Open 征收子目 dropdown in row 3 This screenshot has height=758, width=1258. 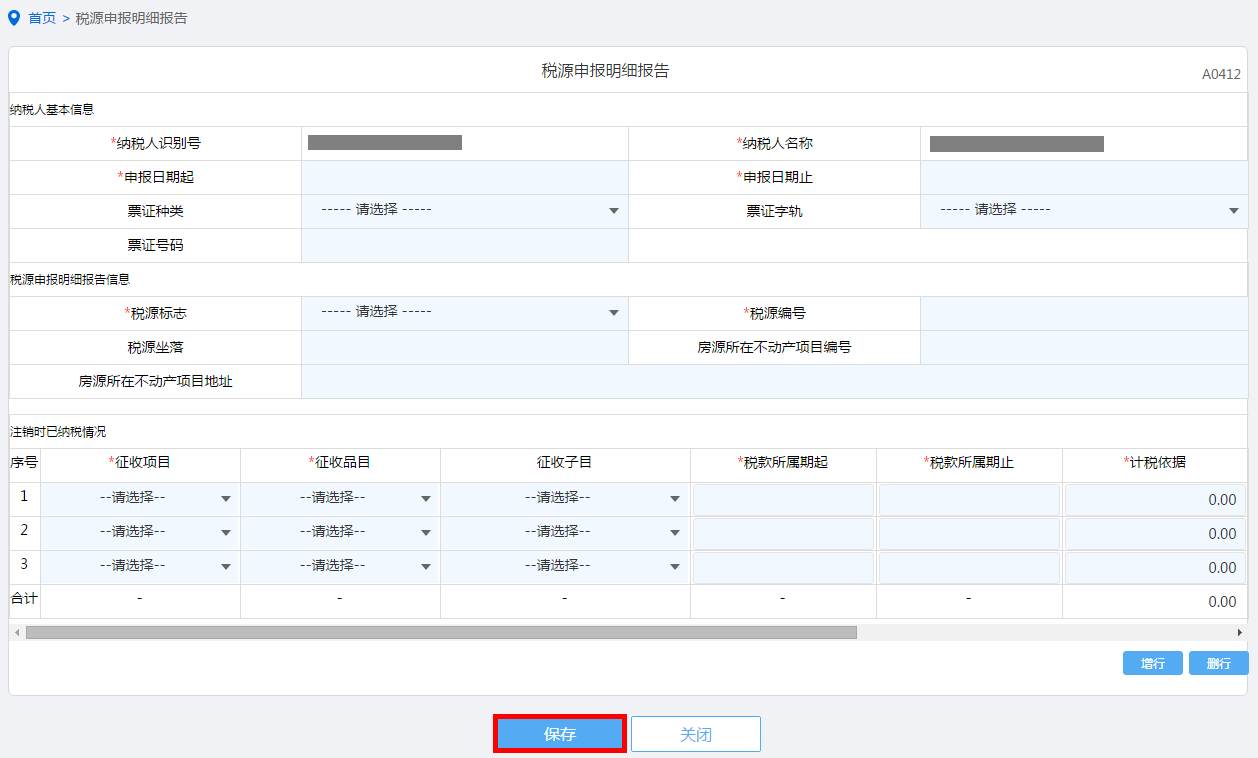(x=565, y=567)
